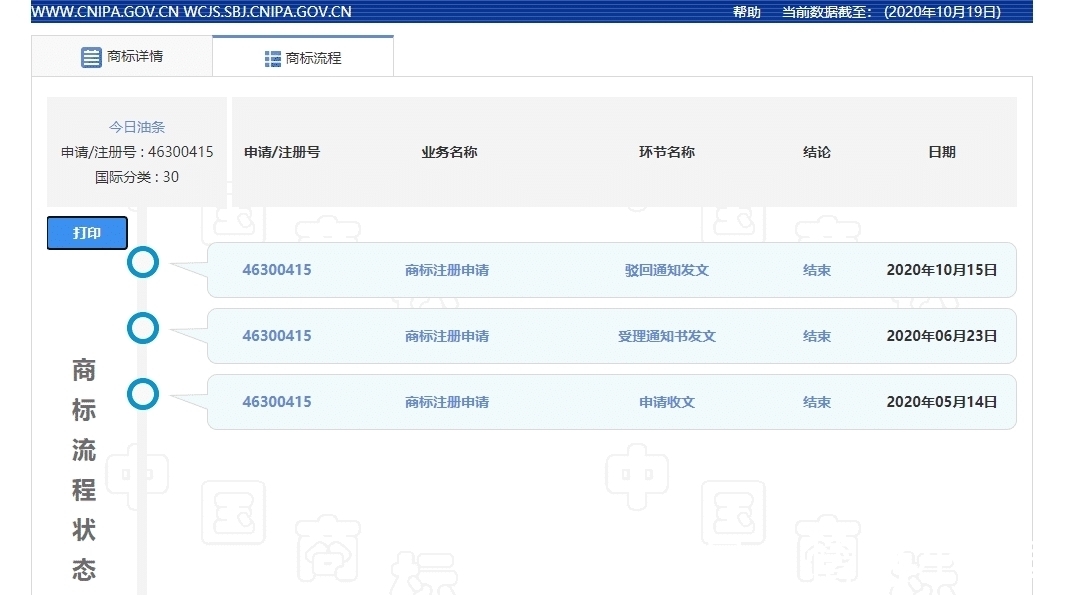Click 结束 in the 驳回通知发文 row
The width and height of the screenshot is (1080, 595).
pyautogui.click(x=817, y=270)
